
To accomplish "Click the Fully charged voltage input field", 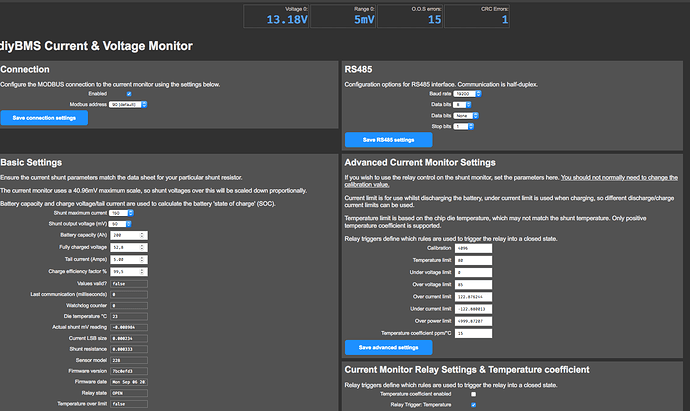I will [x=129, y=247].
